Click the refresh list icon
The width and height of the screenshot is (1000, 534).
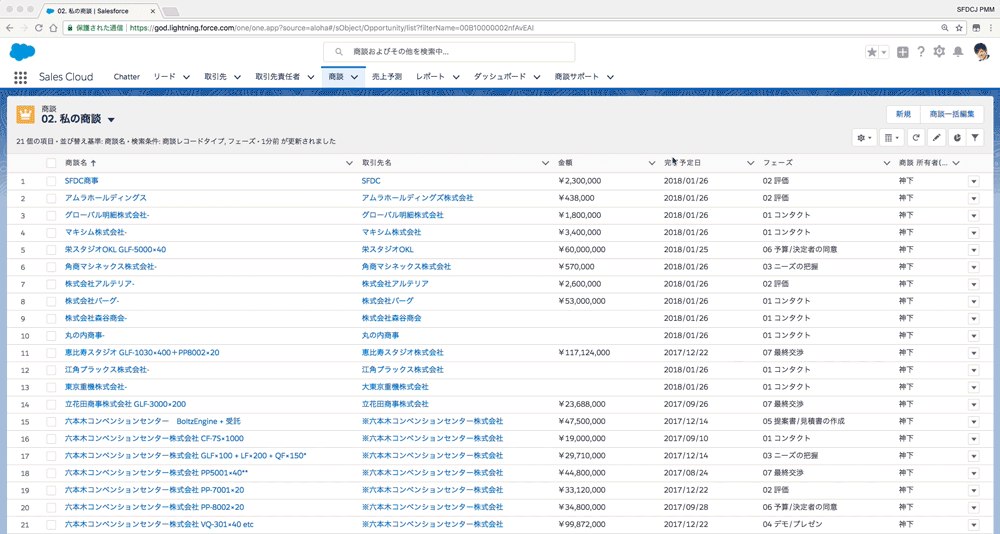click(x=916, y=137)
